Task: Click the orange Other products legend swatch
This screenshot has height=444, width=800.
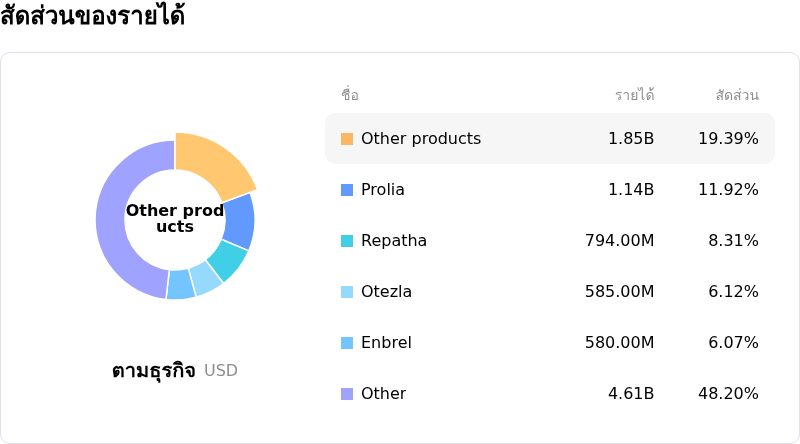Action: pos(347,139)
